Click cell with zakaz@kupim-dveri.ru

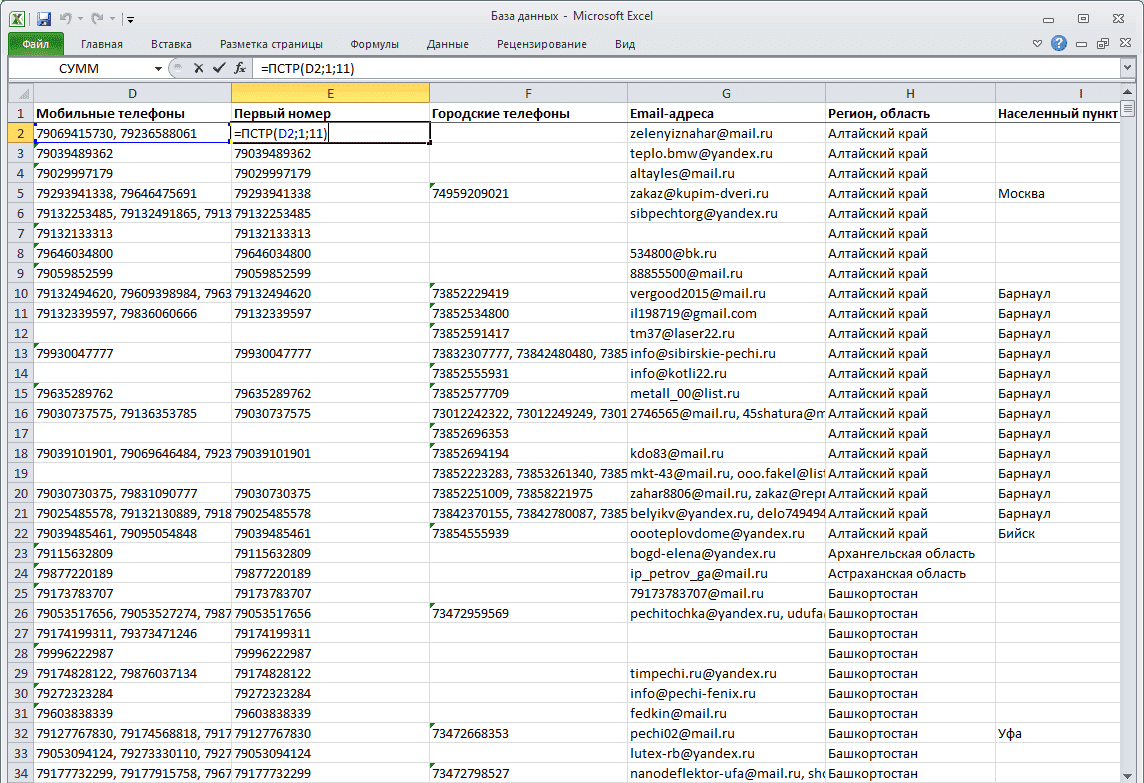726,193
